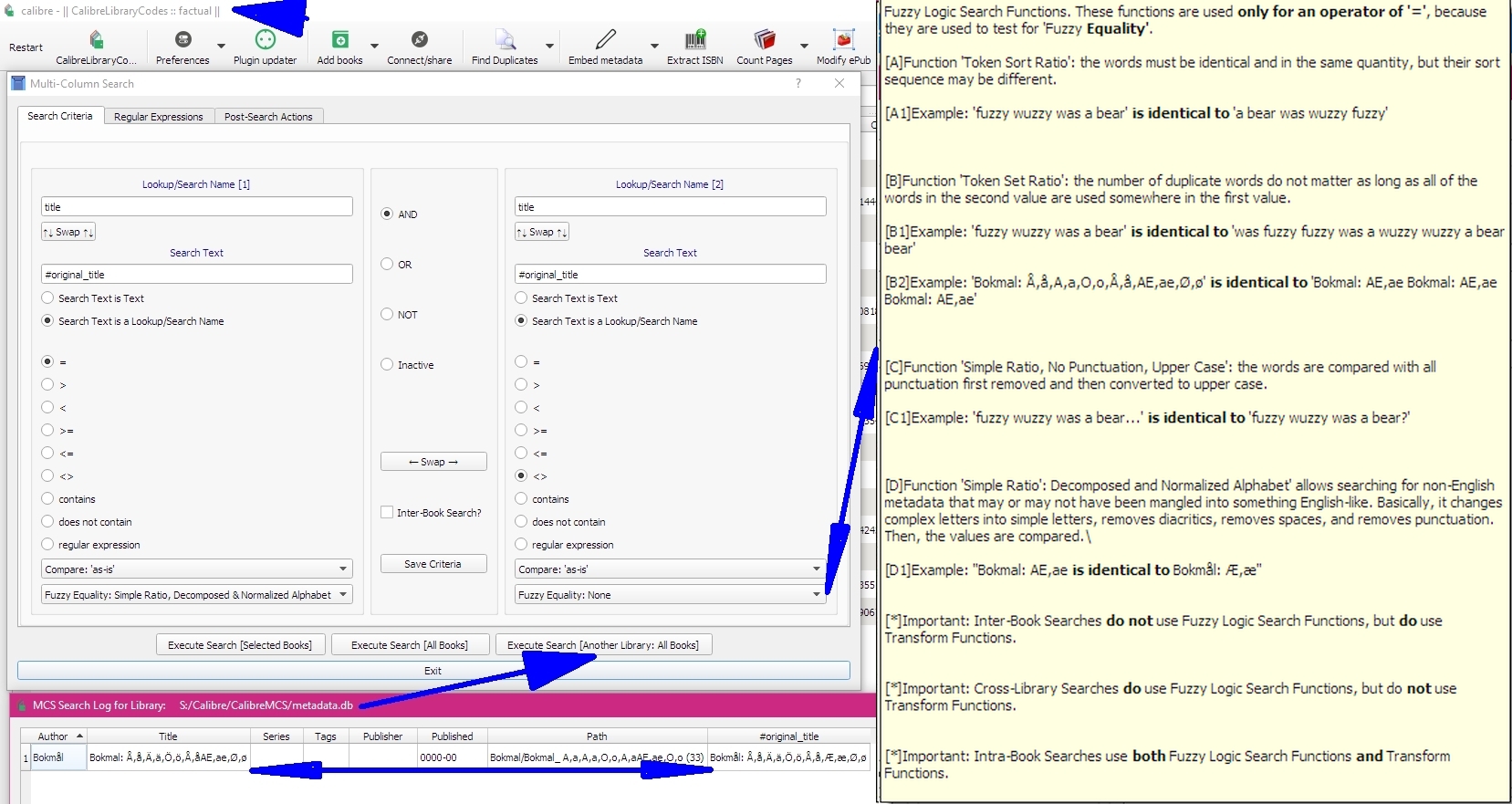Click the Extract ISBN icon
Viewport: 1512px width, 804px height.
695,39
